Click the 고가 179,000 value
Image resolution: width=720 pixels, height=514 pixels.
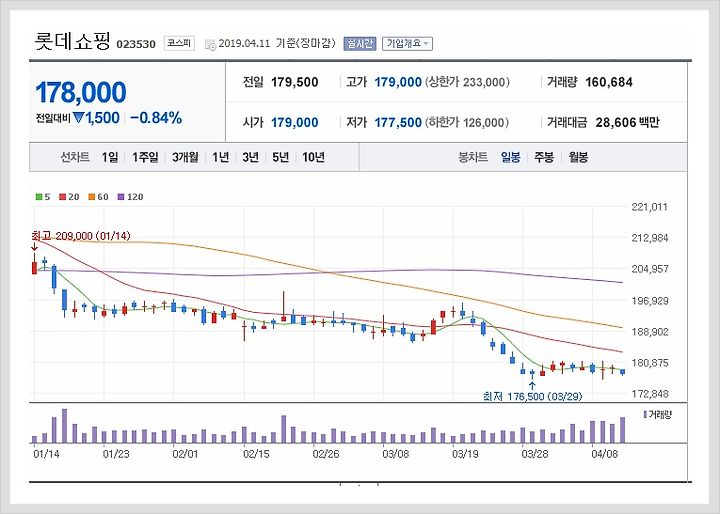coord(398,82)
